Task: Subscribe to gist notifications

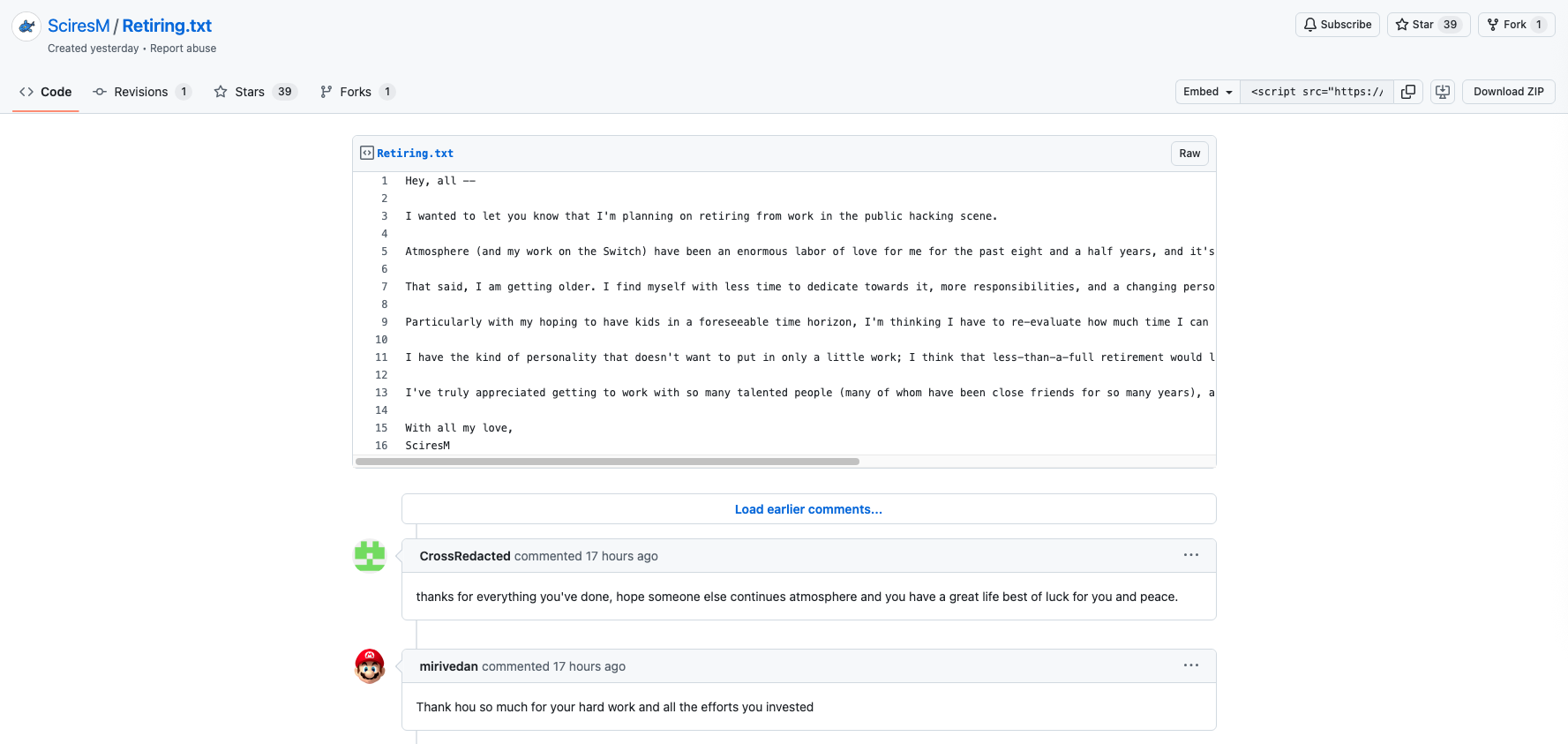Action: (x=1337, y=25)
